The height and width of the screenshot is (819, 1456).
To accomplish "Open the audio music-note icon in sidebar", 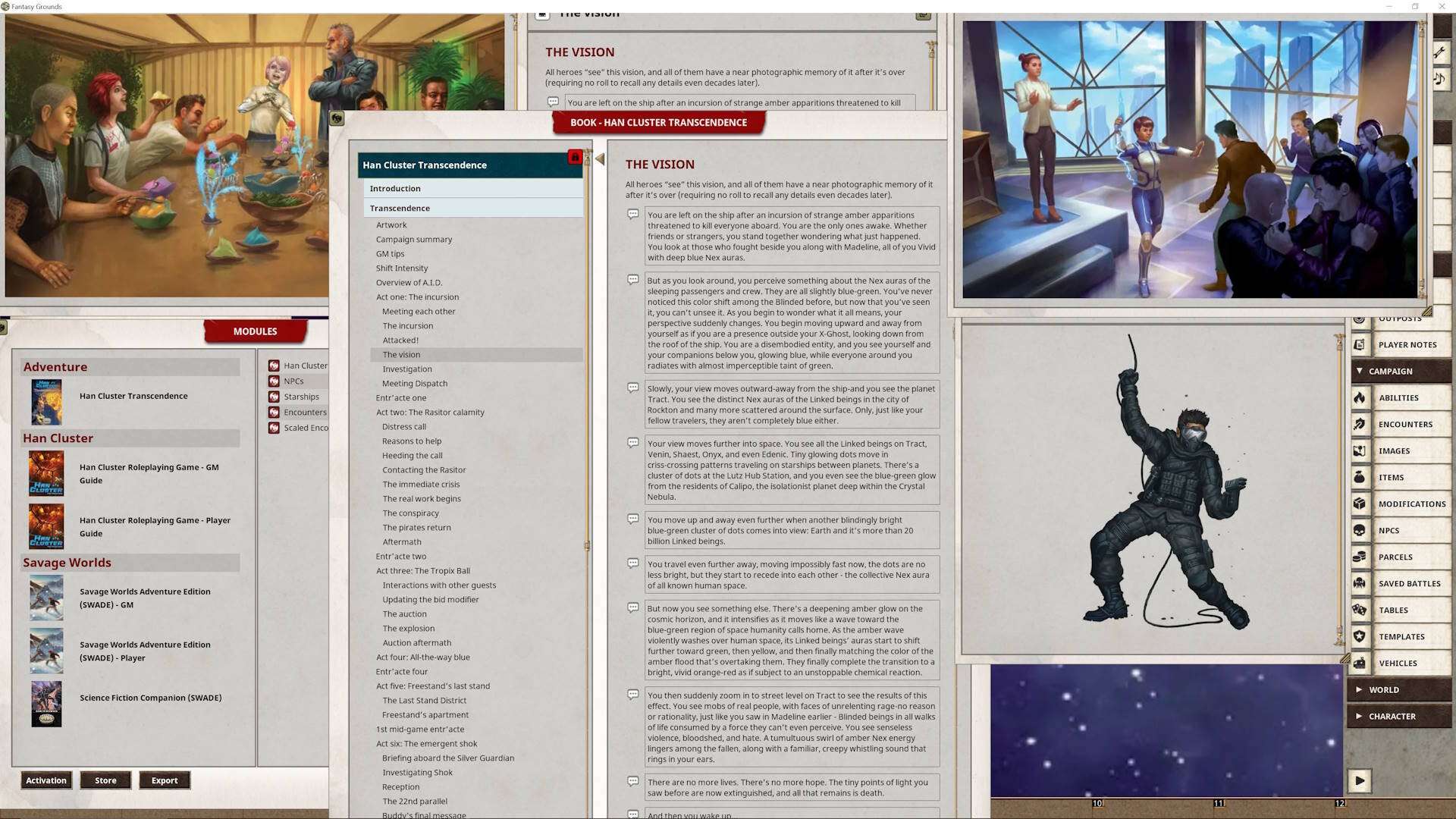I will [x=1440, y=78].
